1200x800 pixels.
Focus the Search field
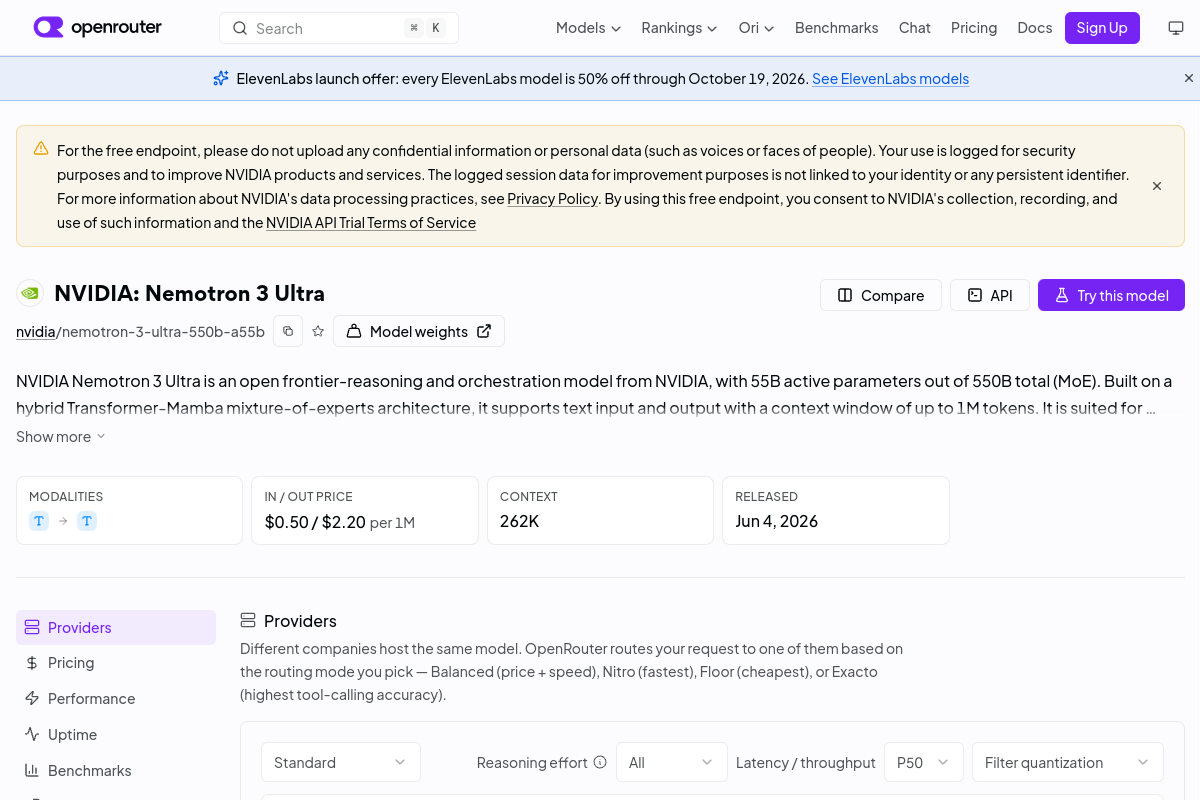point(339,28)
